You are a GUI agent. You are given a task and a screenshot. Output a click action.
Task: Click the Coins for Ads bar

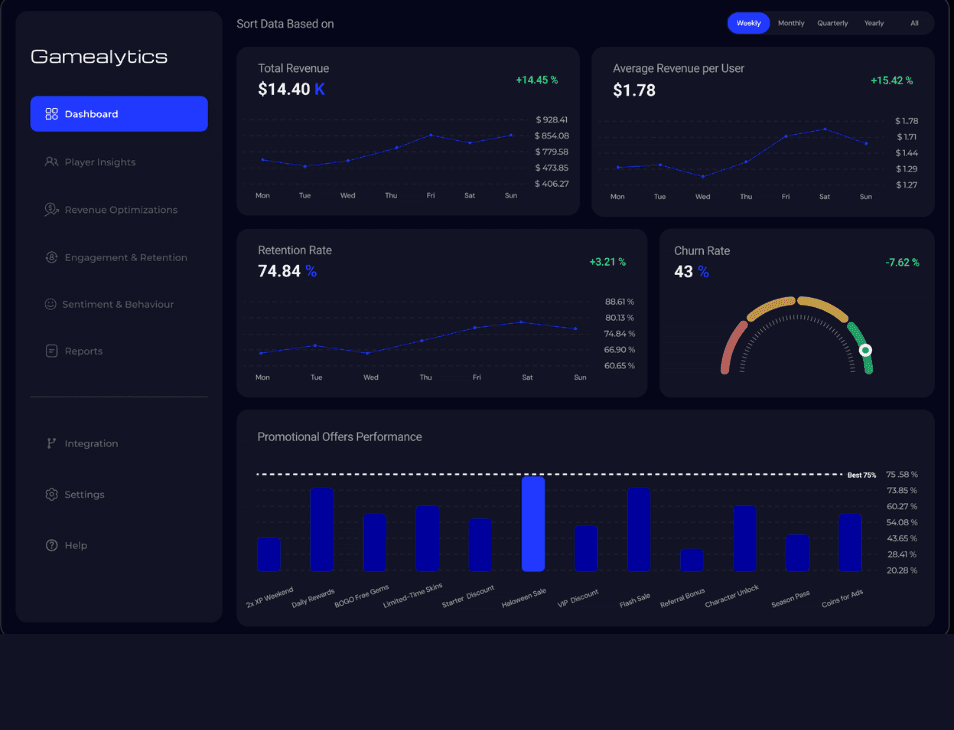click(850, 543)
